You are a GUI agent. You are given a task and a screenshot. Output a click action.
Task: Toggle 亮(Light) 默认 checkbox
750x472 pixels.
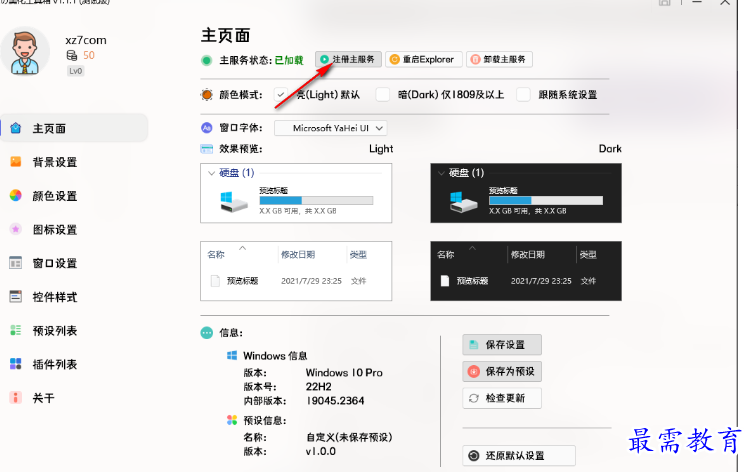[281, 95]
